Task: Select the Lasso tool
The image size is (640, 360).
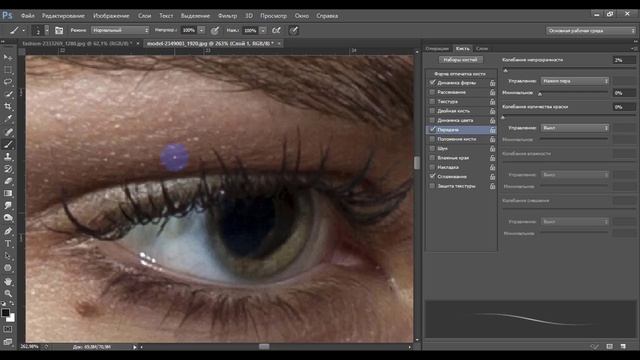Action: point(8,82)
